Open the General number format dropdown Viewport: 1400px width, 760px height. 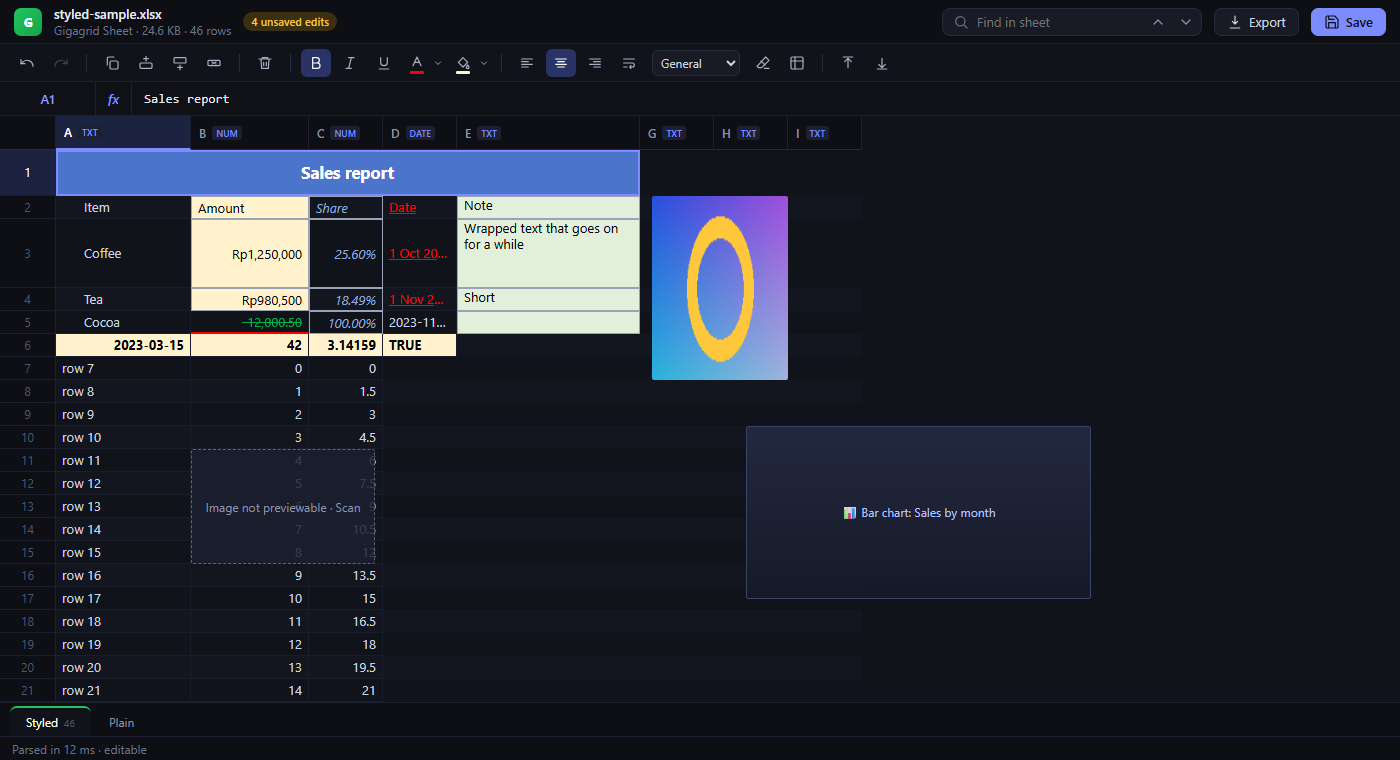coord(696,63)
